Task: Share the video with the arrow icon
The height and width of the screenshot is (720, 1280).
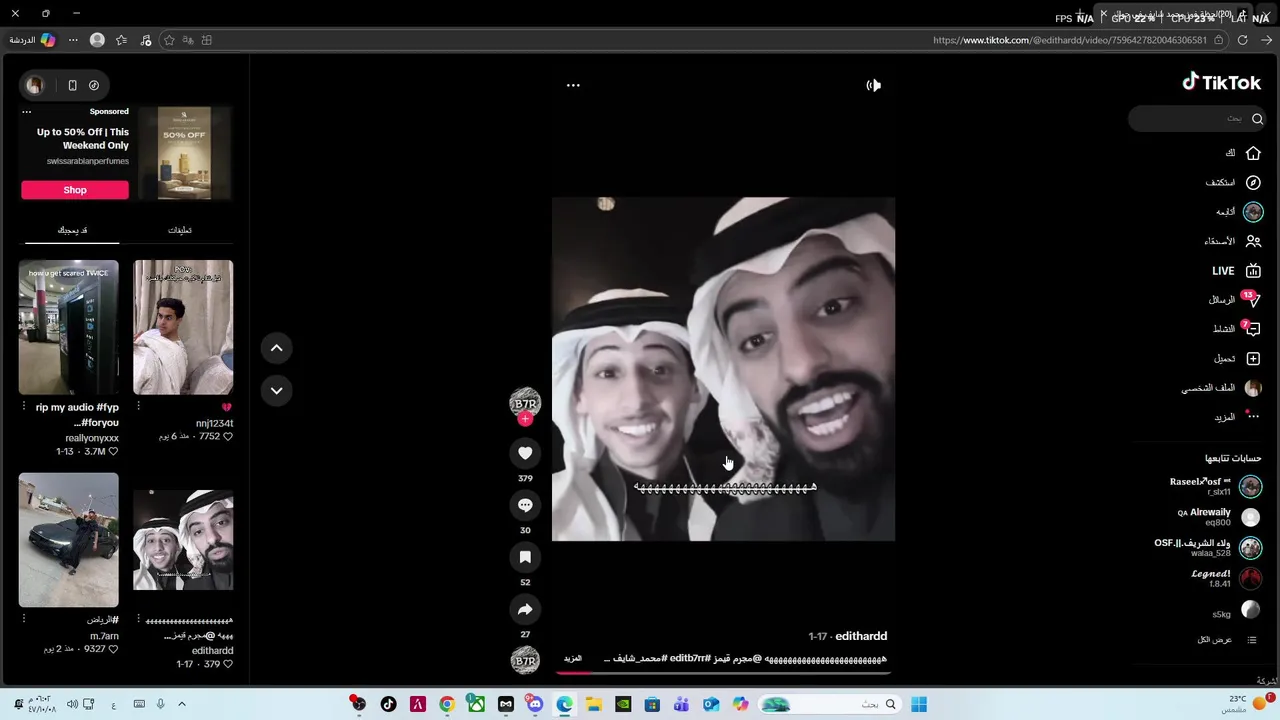Action: coord(525,609)
